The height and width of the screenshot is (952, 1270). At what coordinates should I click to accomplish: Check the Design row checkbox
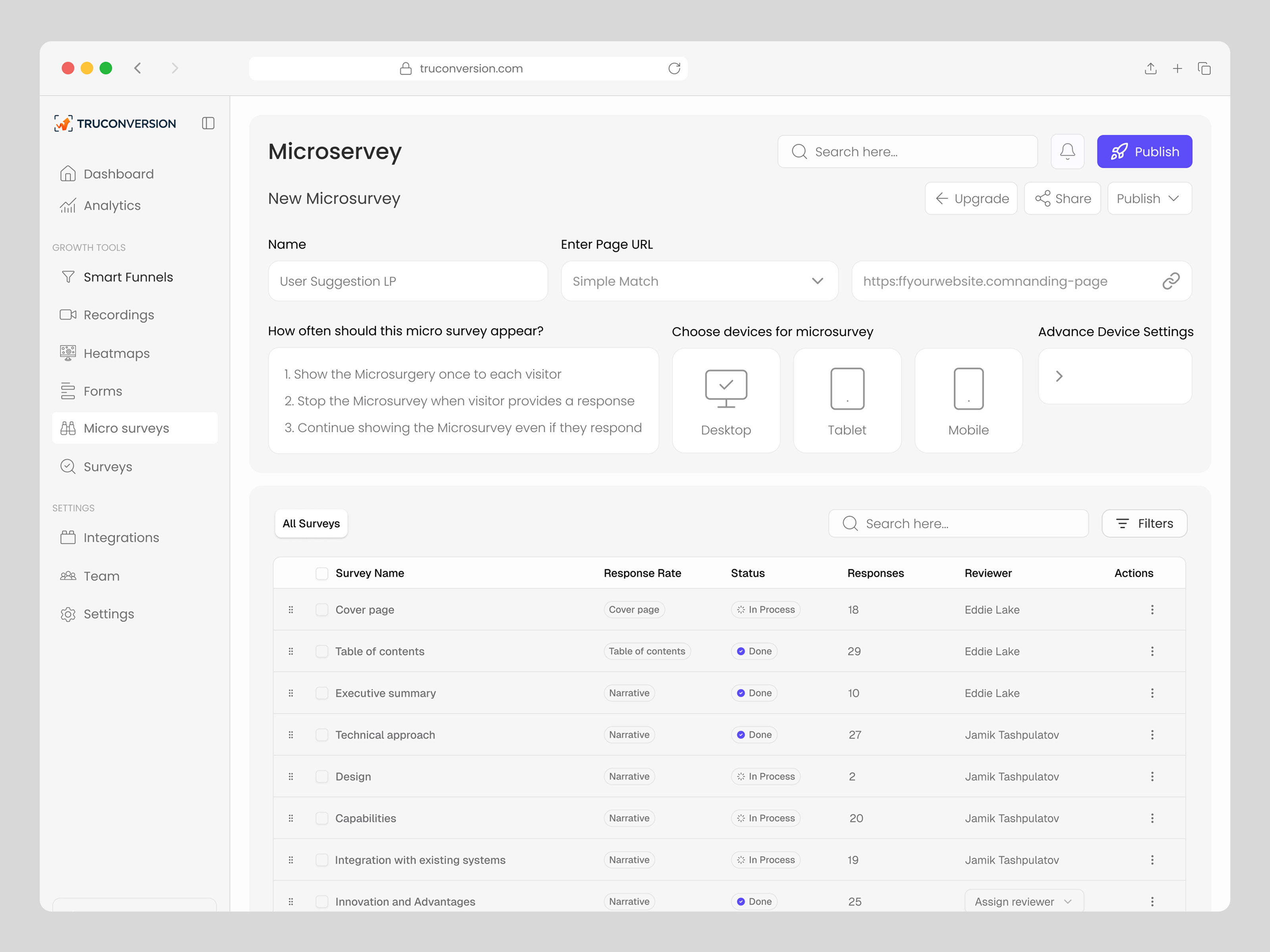point(322,776)
